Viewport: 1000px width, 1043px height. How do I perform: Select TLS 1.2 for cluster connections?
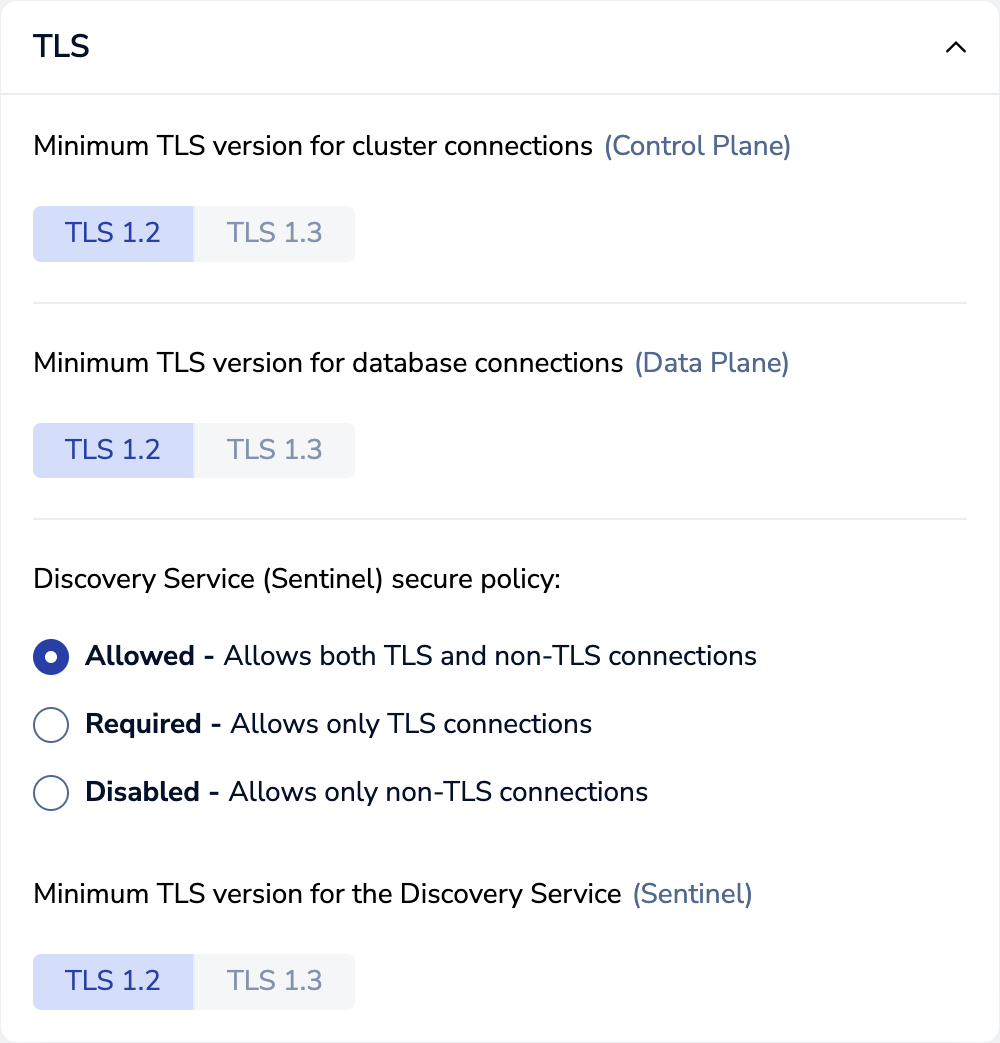click(x=113, y=233)
